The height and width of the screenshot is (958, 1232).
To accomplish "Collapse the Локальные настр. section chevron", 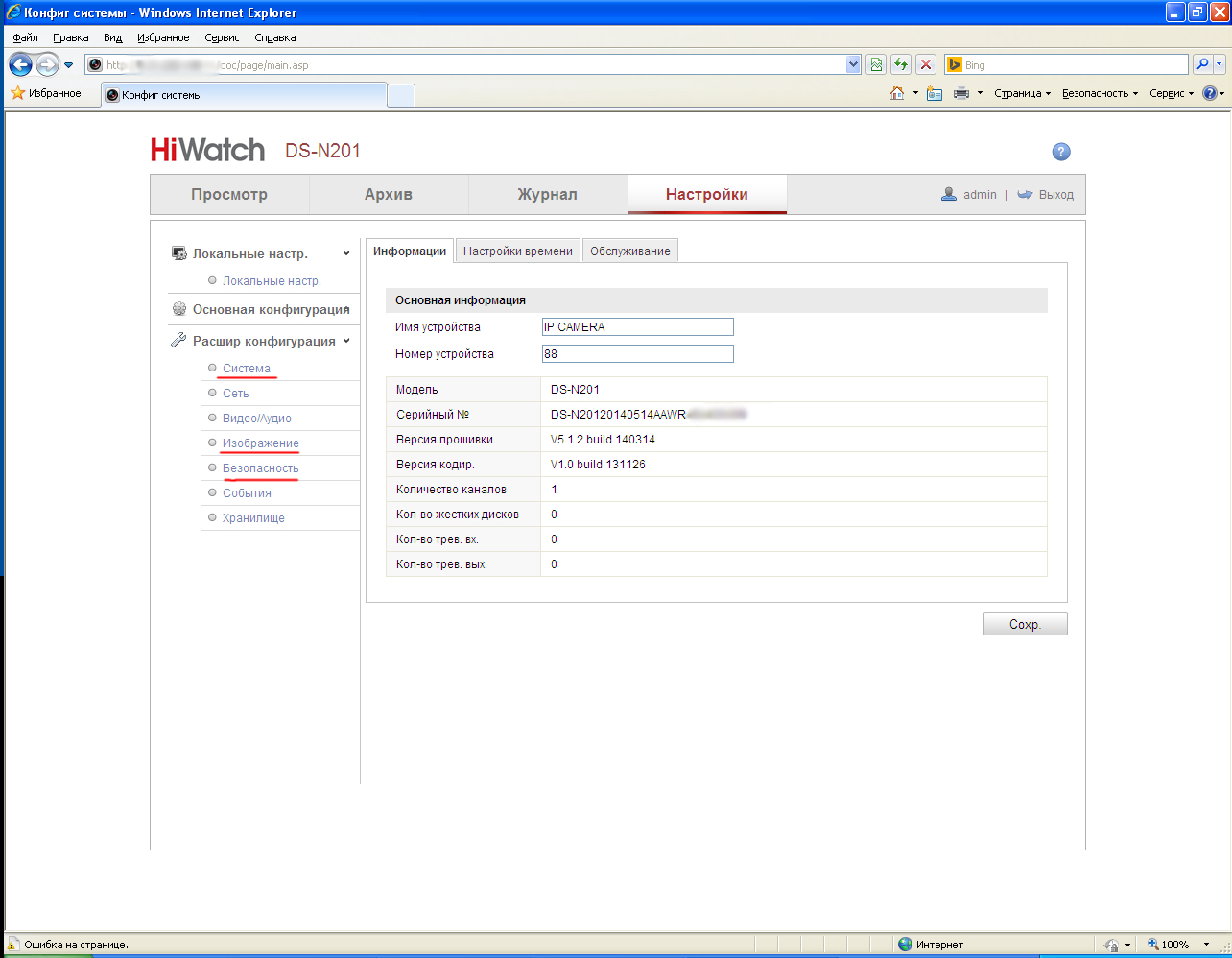I will [x=346, y=253].
